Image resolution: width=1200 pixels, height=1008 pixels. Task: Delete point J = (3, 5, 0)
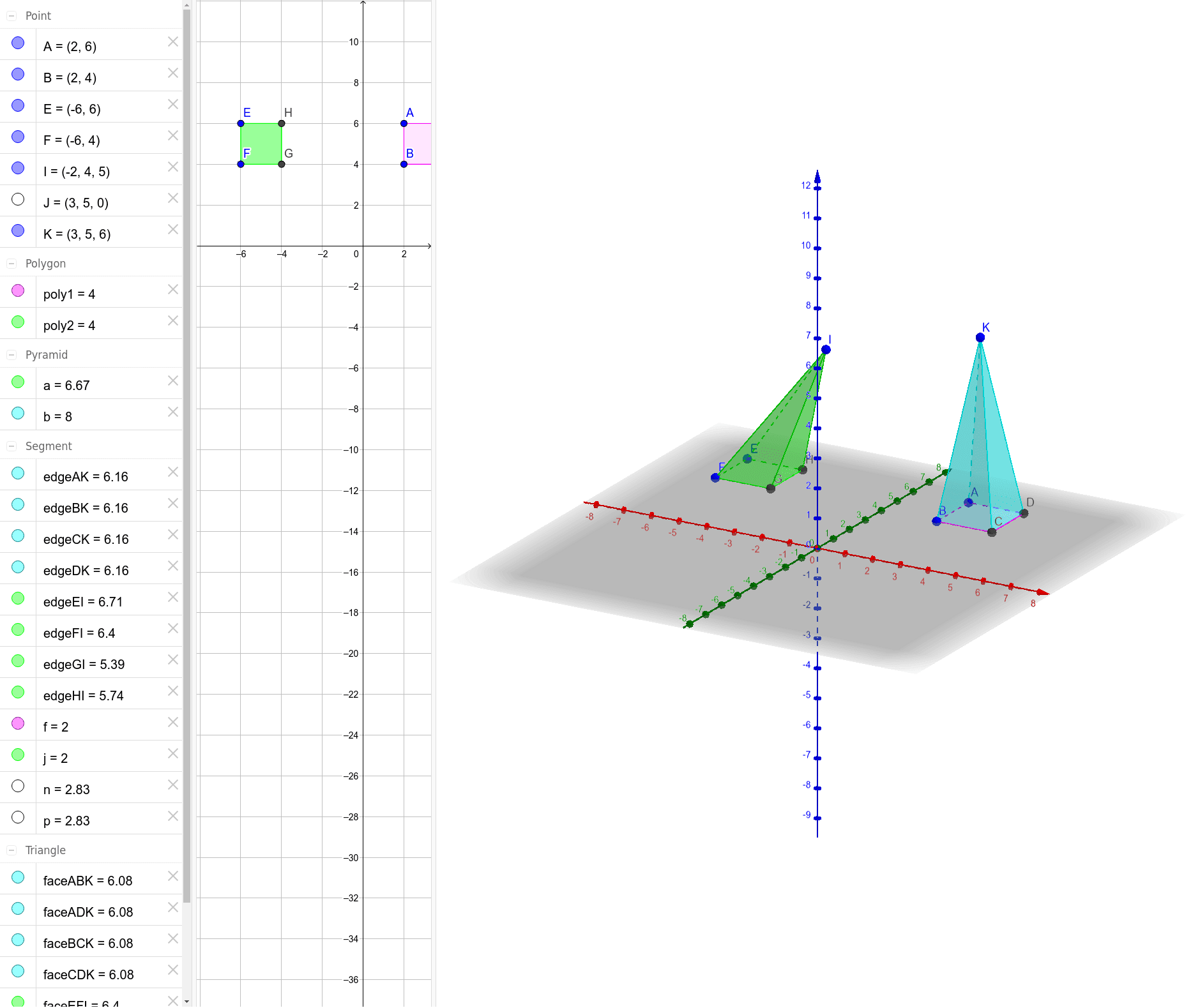[x=173, y=198]
